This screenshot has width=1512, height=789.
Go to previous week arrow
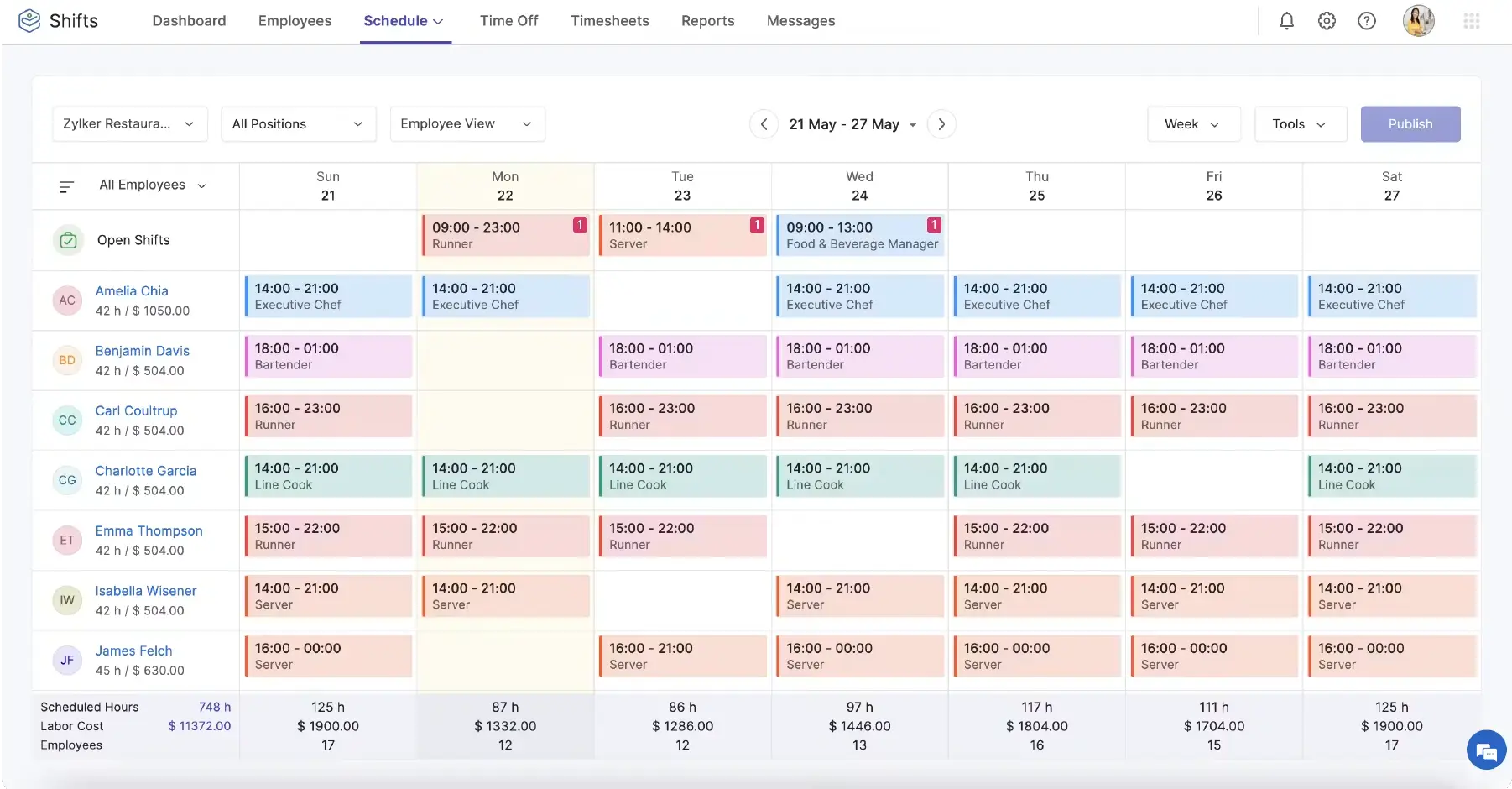pos(764,124)
